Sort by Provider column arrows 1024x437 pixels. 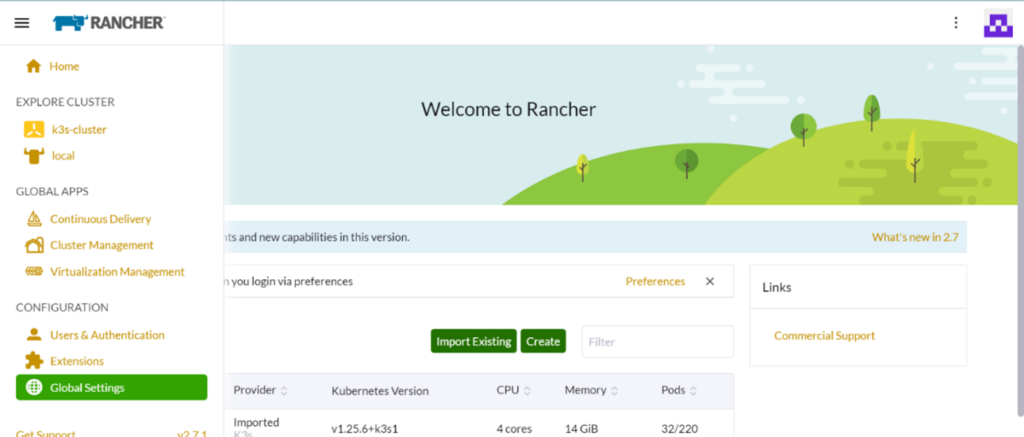pyautogui.click(x=284, y=390)
